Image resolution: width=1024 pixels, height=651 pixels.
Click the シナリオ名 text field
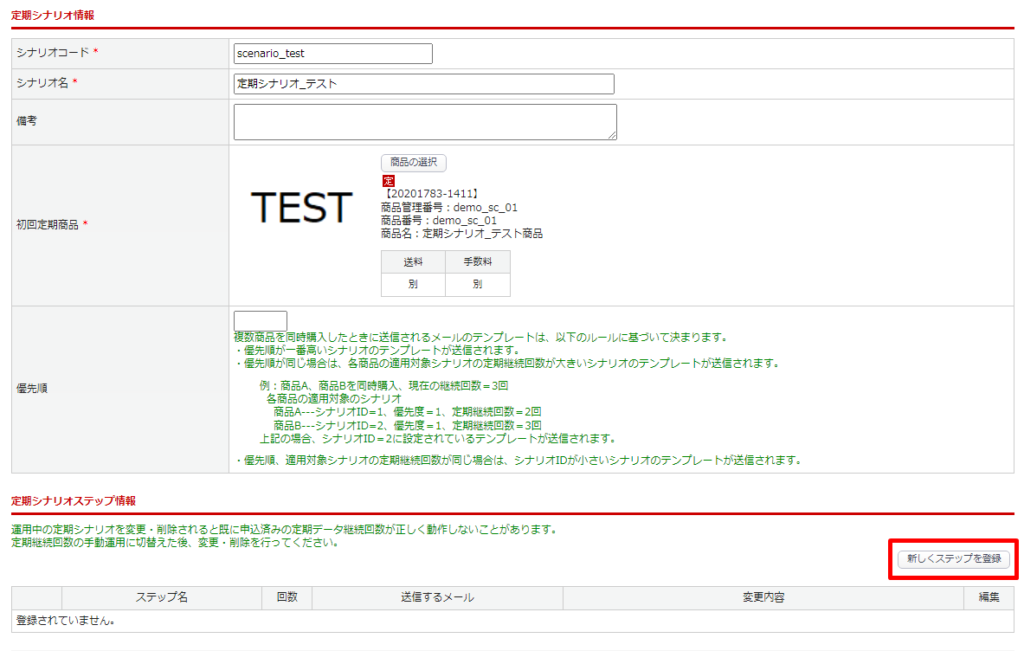click(x=423, y=84)
